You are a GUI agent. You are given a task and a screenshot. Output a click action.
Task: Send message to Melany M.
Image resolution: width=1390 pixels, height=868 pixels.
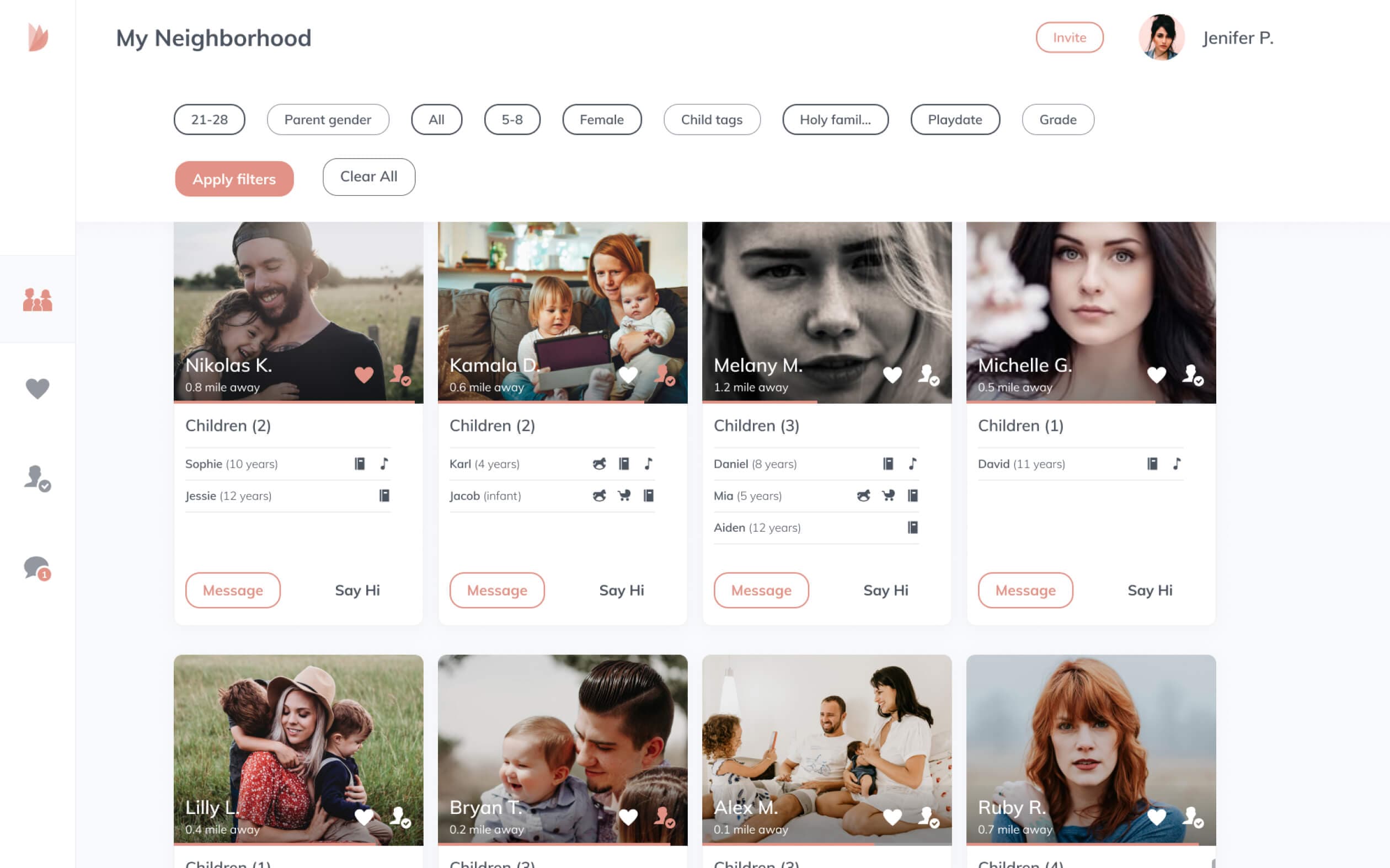click(x=761, y=590)
